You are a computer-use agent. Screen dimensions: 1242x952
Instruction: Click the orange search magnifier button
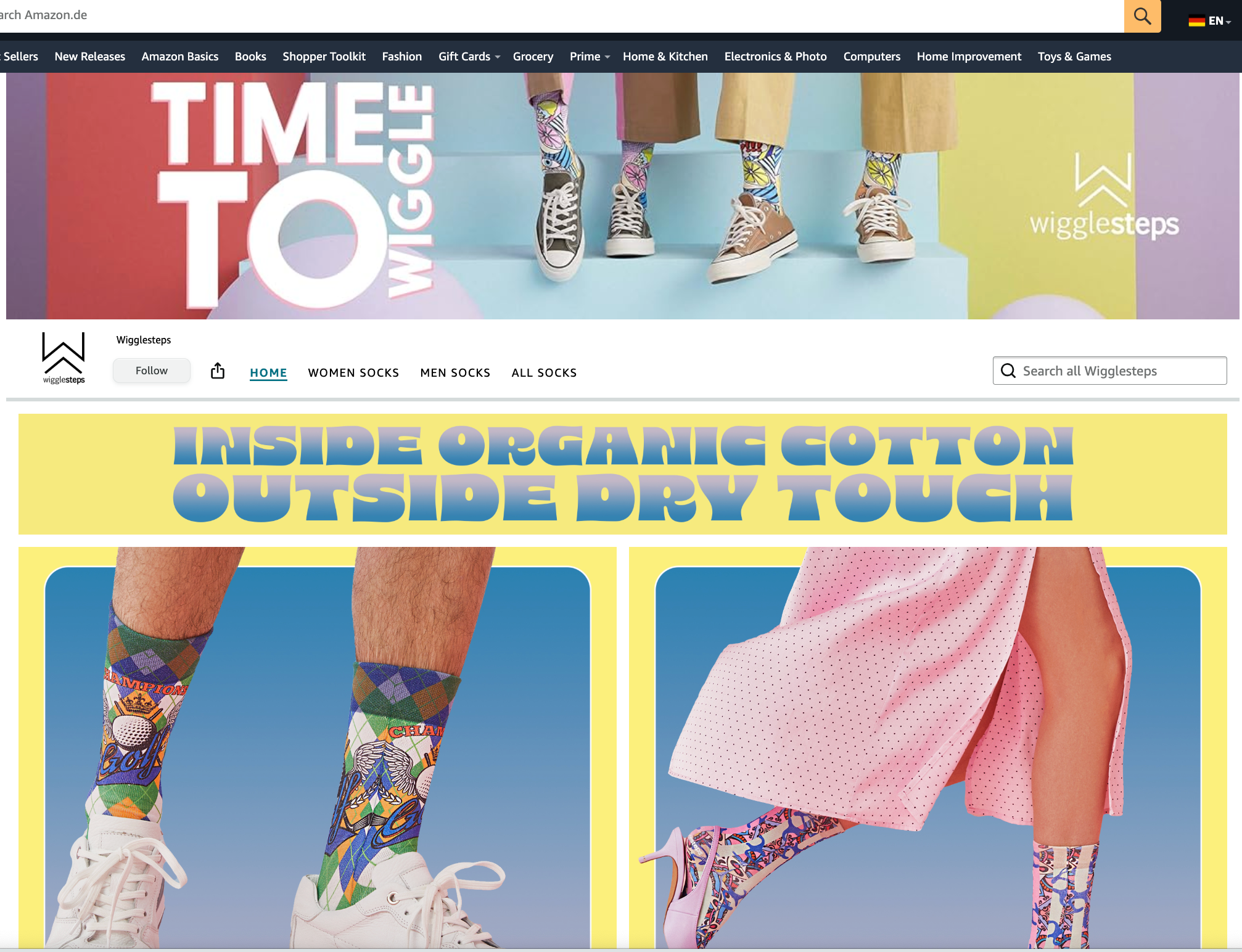1142,16
